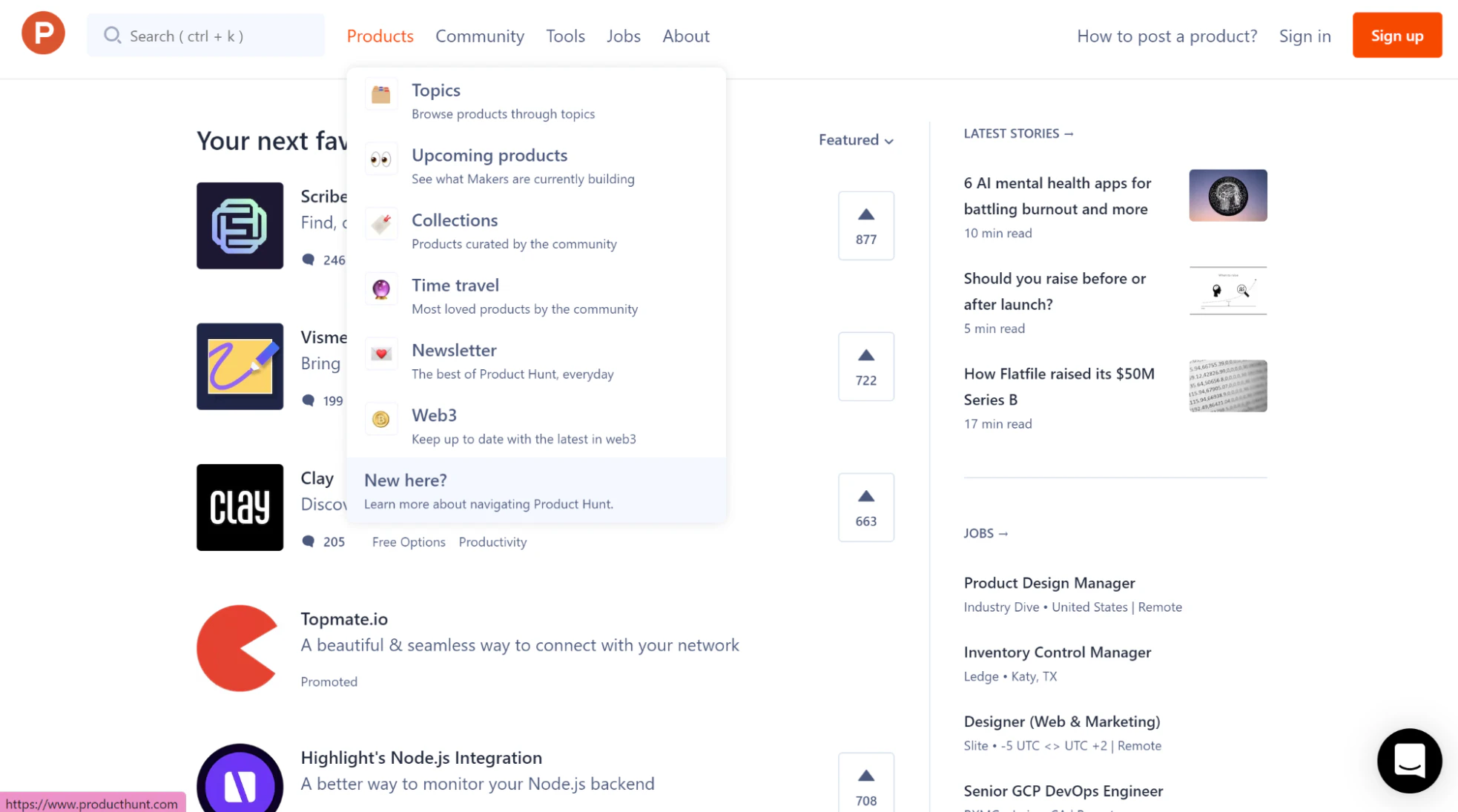Upvote the product with 722 votes
The image size is (1458, 812).
(865, 366)
